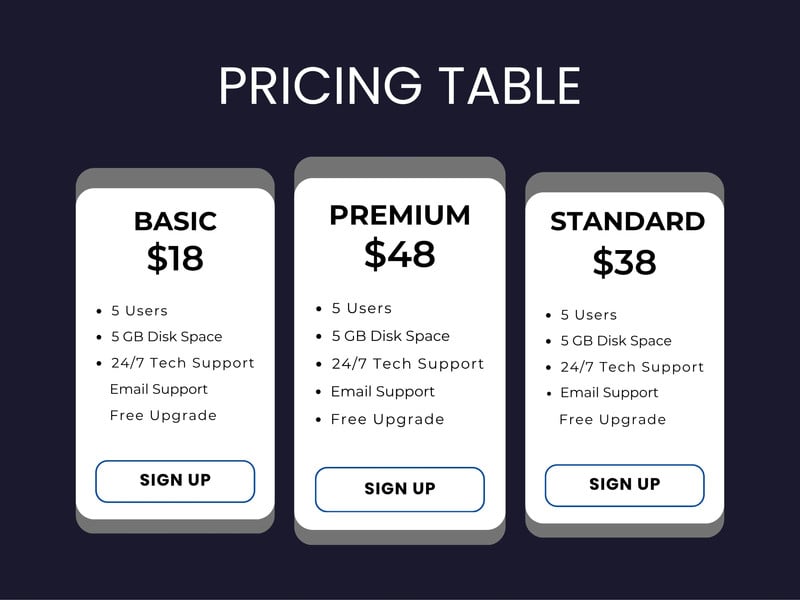
Task: Click the $38 price text
Action: pyautogui.click(x=624, y=262)
